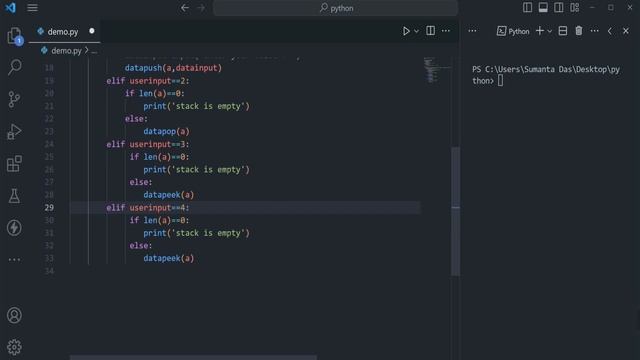Click the Python terminal label
Screen dimensions: 640x360
(x=513, y=31)
